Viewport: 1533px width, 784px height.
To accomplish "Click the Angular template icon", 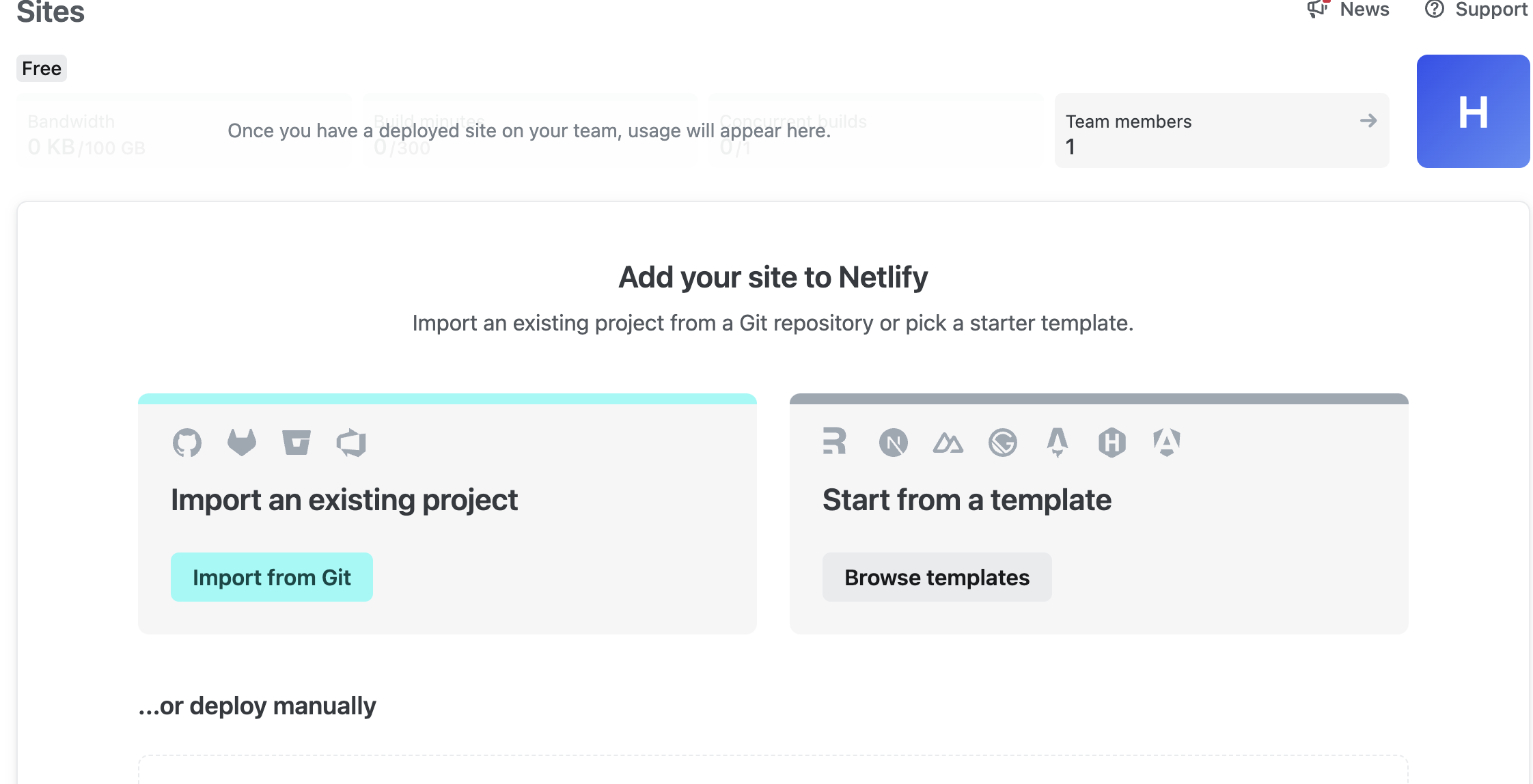I will 1166,442.
